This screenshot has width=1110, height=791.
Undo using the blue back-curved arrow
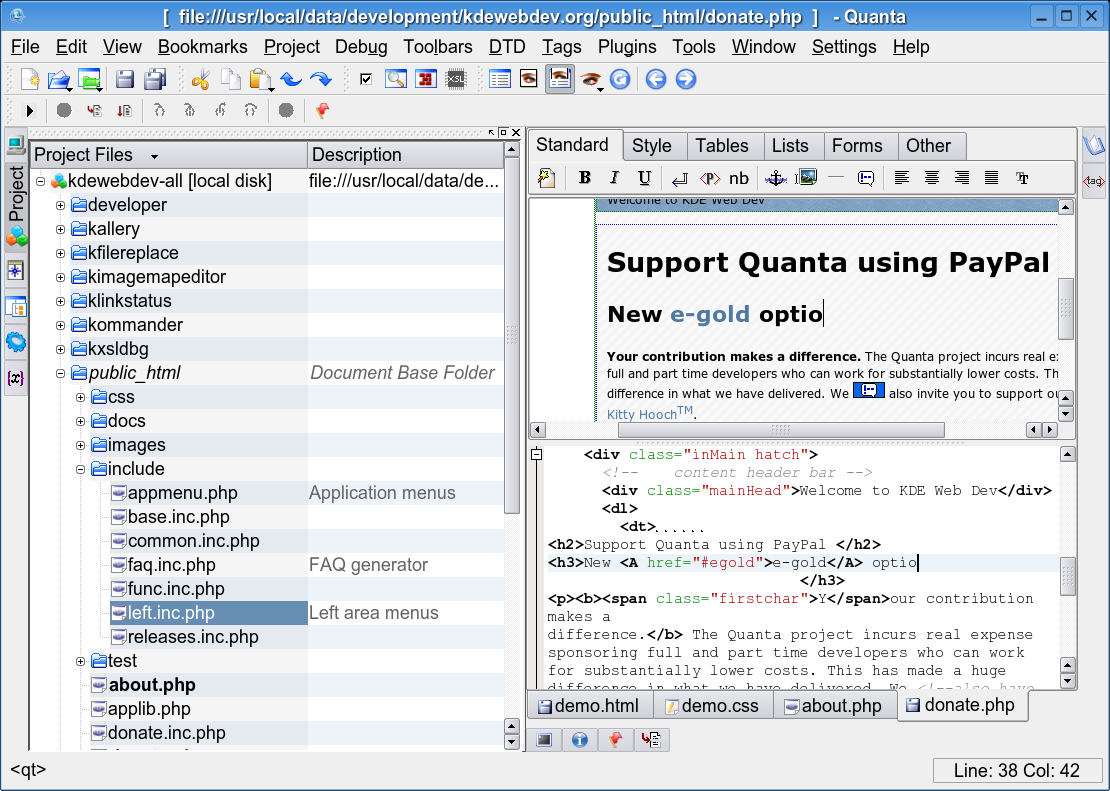click(x=291, y=79)
